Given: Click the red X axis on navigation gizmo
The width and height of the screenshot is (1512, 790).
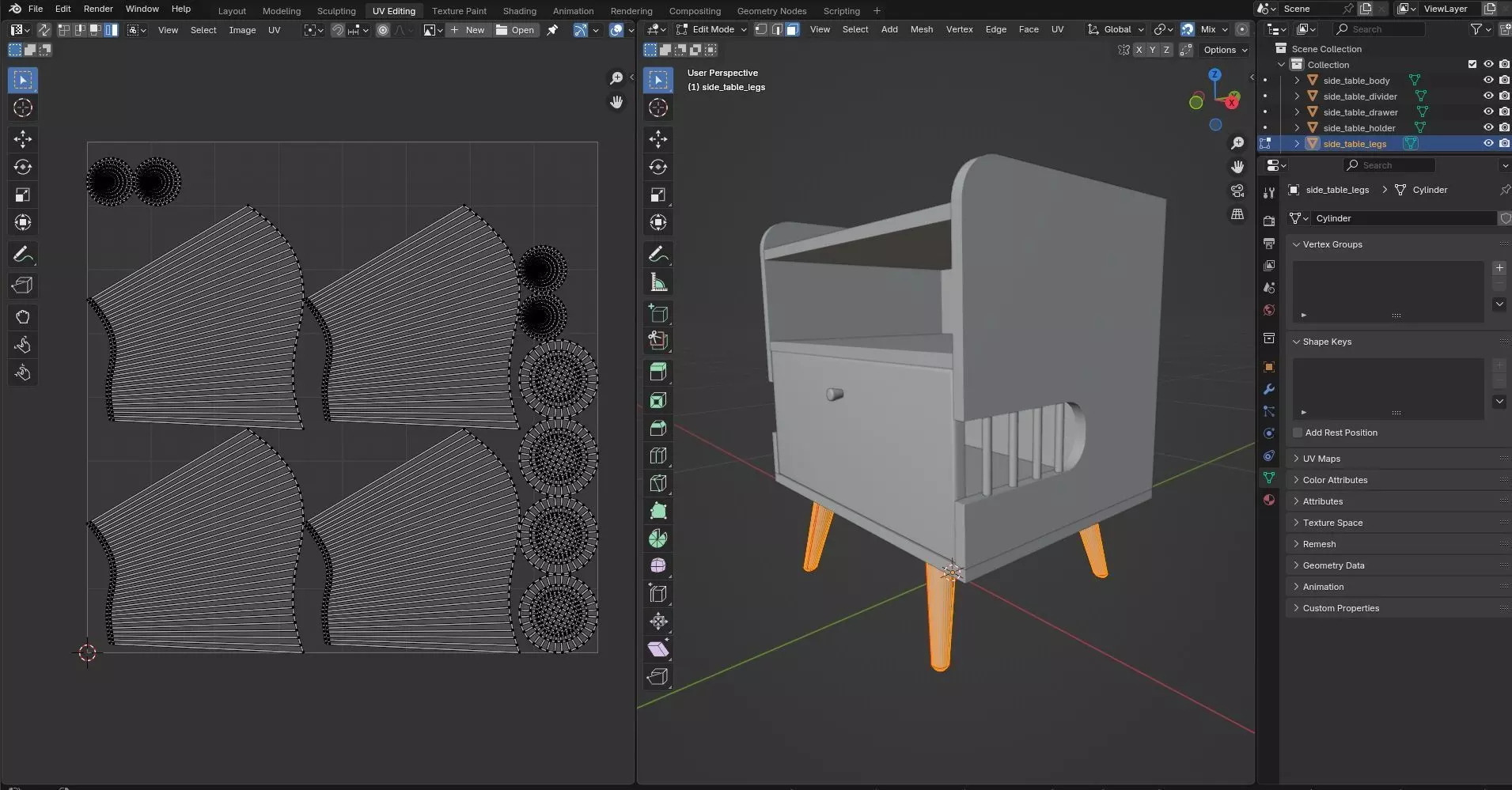Looking at the screenshot, I should click(1232, 102).
